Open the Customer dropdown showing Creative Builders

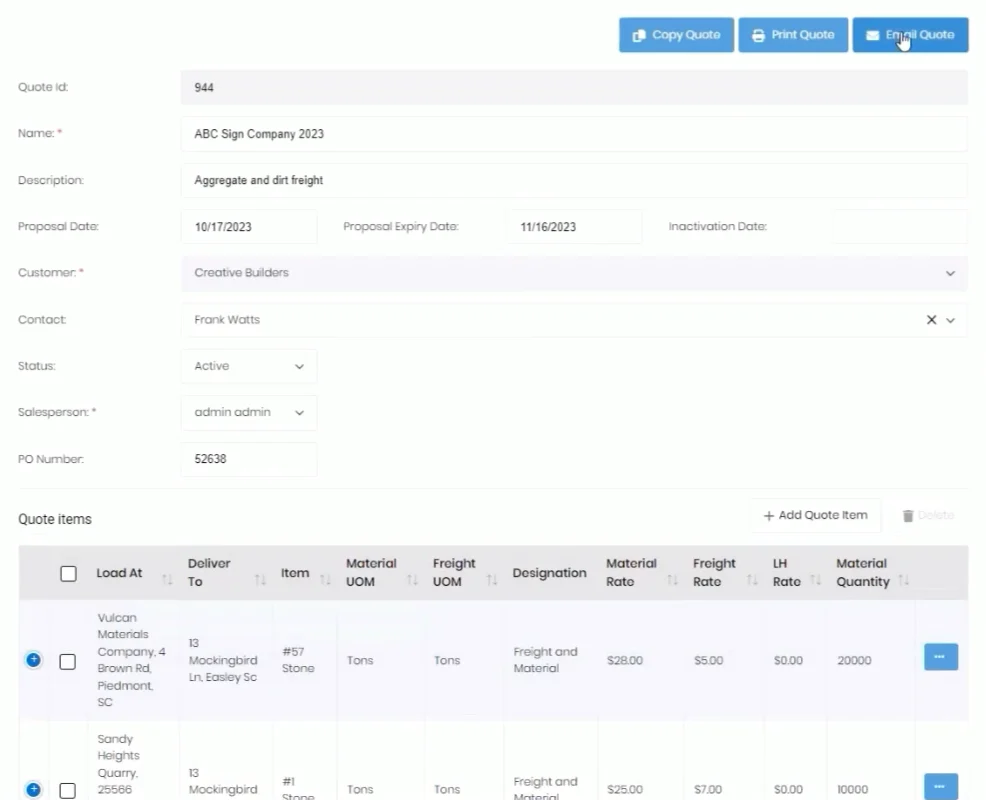(574, 273)
